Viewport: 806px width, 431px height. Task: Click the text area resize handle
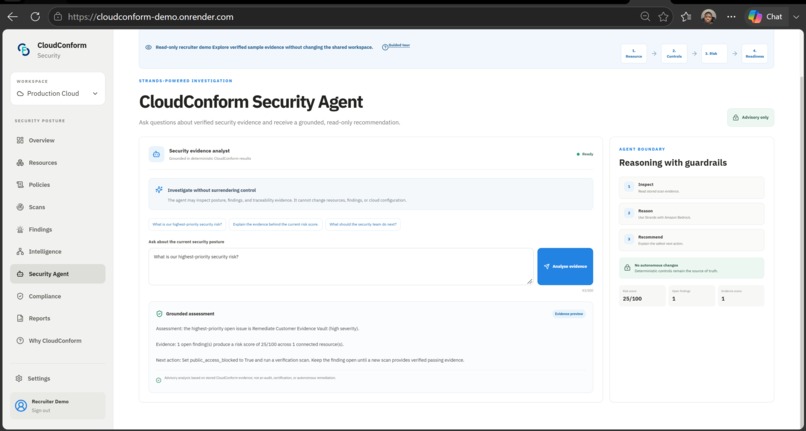529,281
